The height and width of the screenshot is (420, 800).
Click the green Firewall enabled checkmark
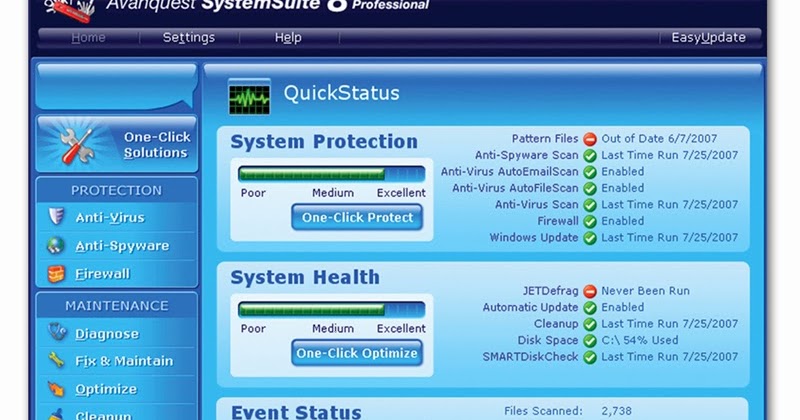pyautogui.click(x=590, y=221)
